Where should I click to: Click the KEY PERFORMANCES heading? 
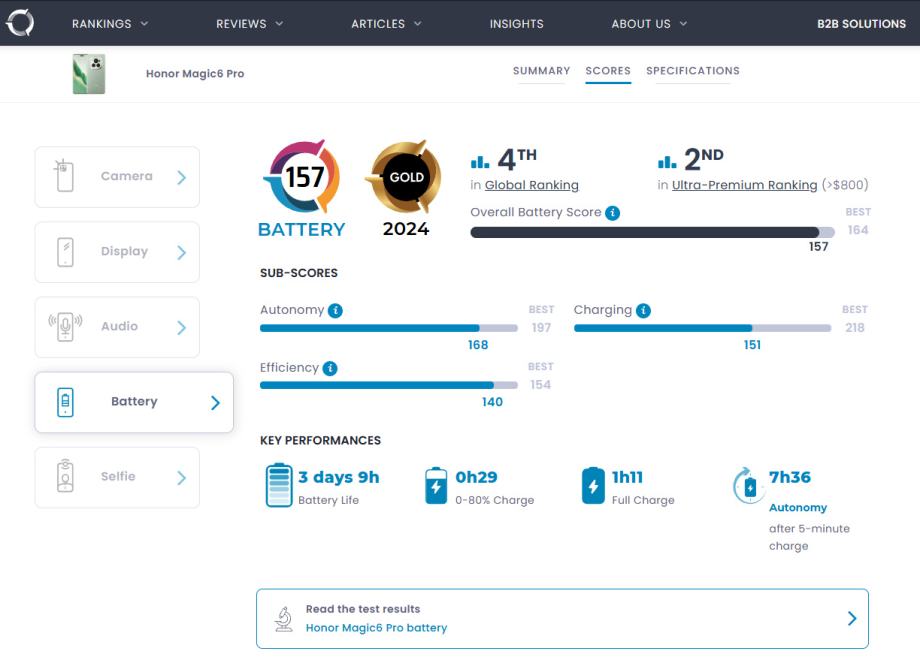(x=320, y=441)
